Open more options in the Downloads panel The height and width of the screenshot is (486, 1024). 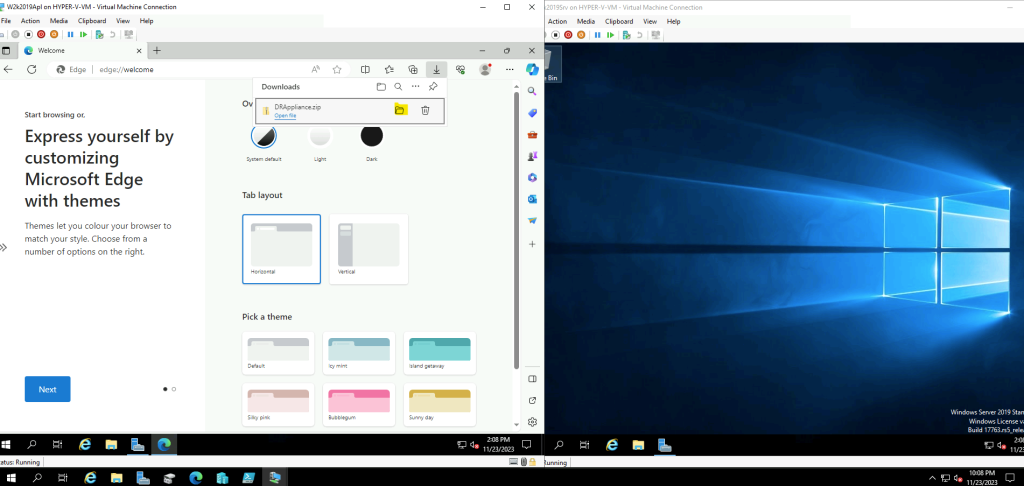point(415,86)
